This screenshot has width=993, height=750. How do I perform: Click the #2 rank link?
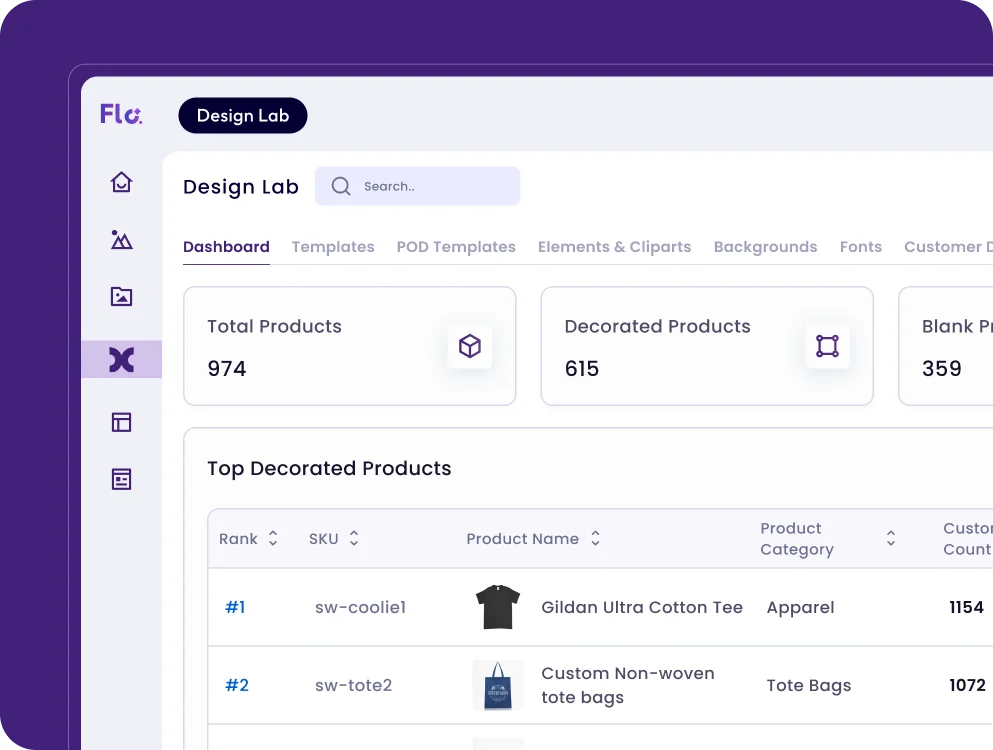[237, 685]
